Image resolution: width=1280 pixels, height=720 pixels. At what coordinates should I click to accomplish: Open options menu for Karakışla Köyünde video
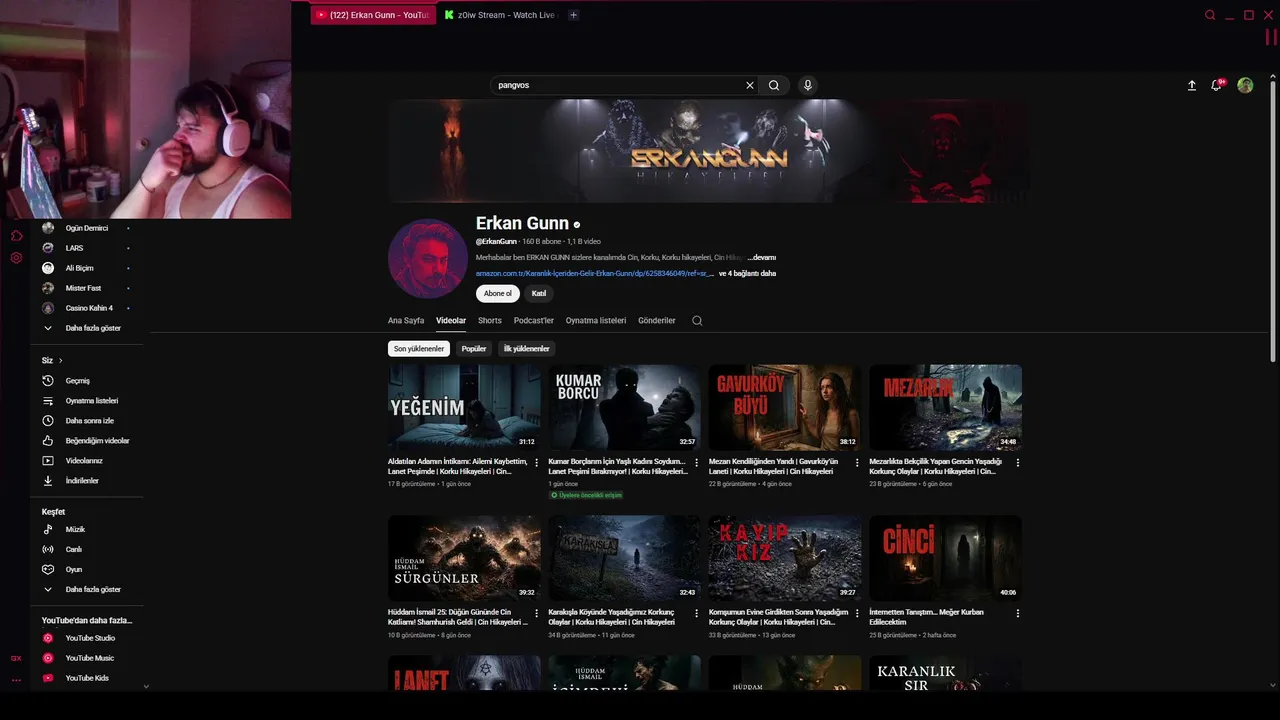(697, 613)
